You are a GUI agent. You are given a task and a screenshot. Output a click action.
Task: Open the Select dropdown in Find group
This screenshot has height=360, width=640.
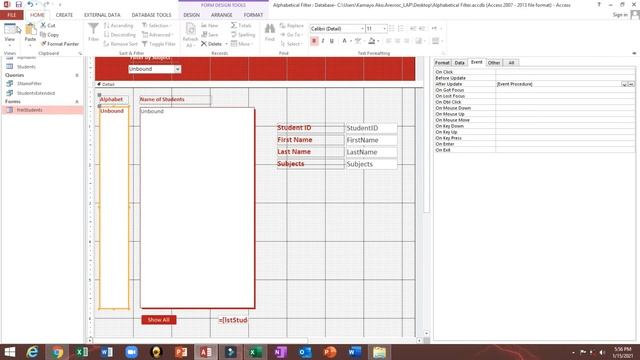291,44
